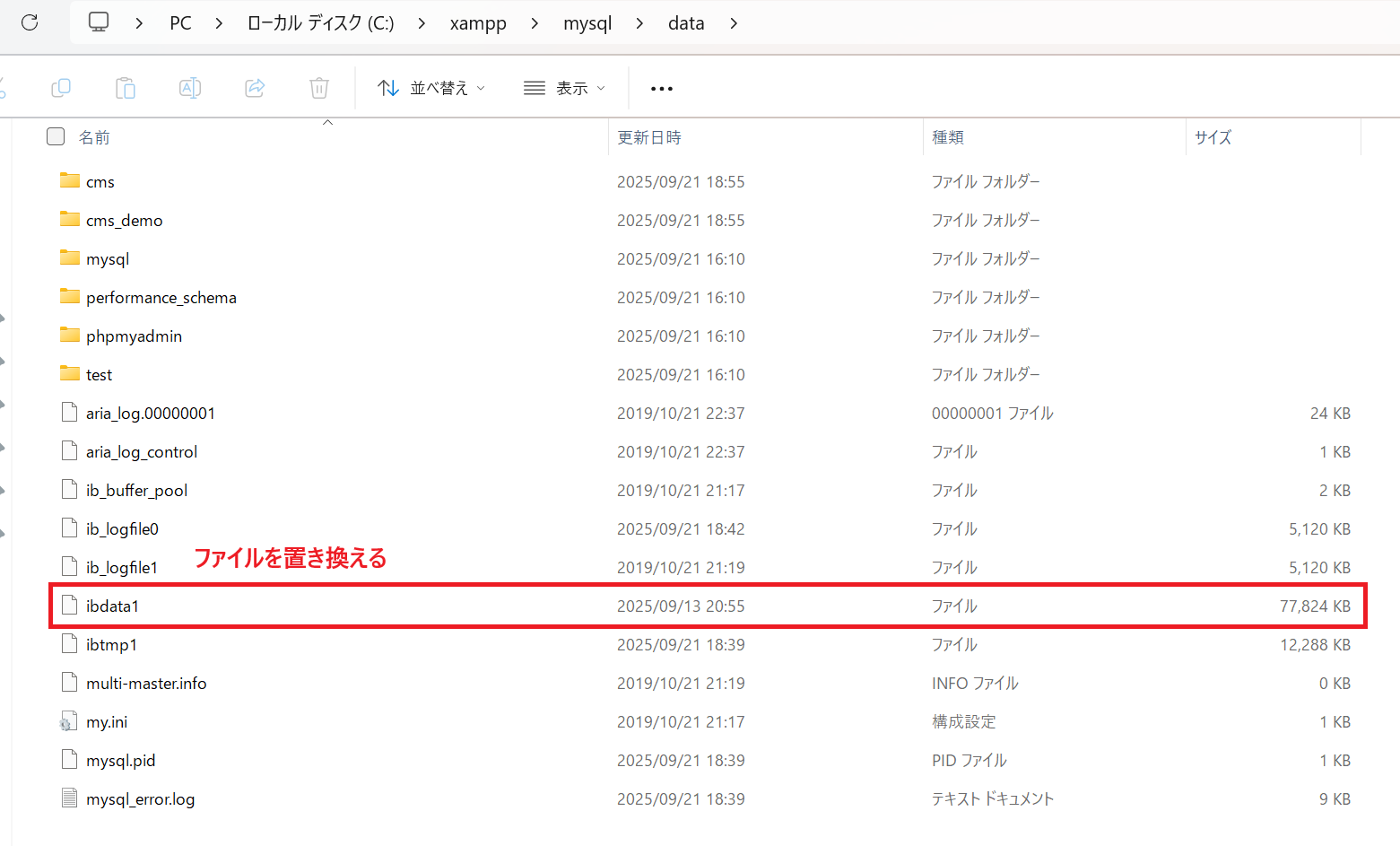The image size is (1400, 846).
Task: Expand the chevron after xampp in breadcrumb
Action: [535, 23]
